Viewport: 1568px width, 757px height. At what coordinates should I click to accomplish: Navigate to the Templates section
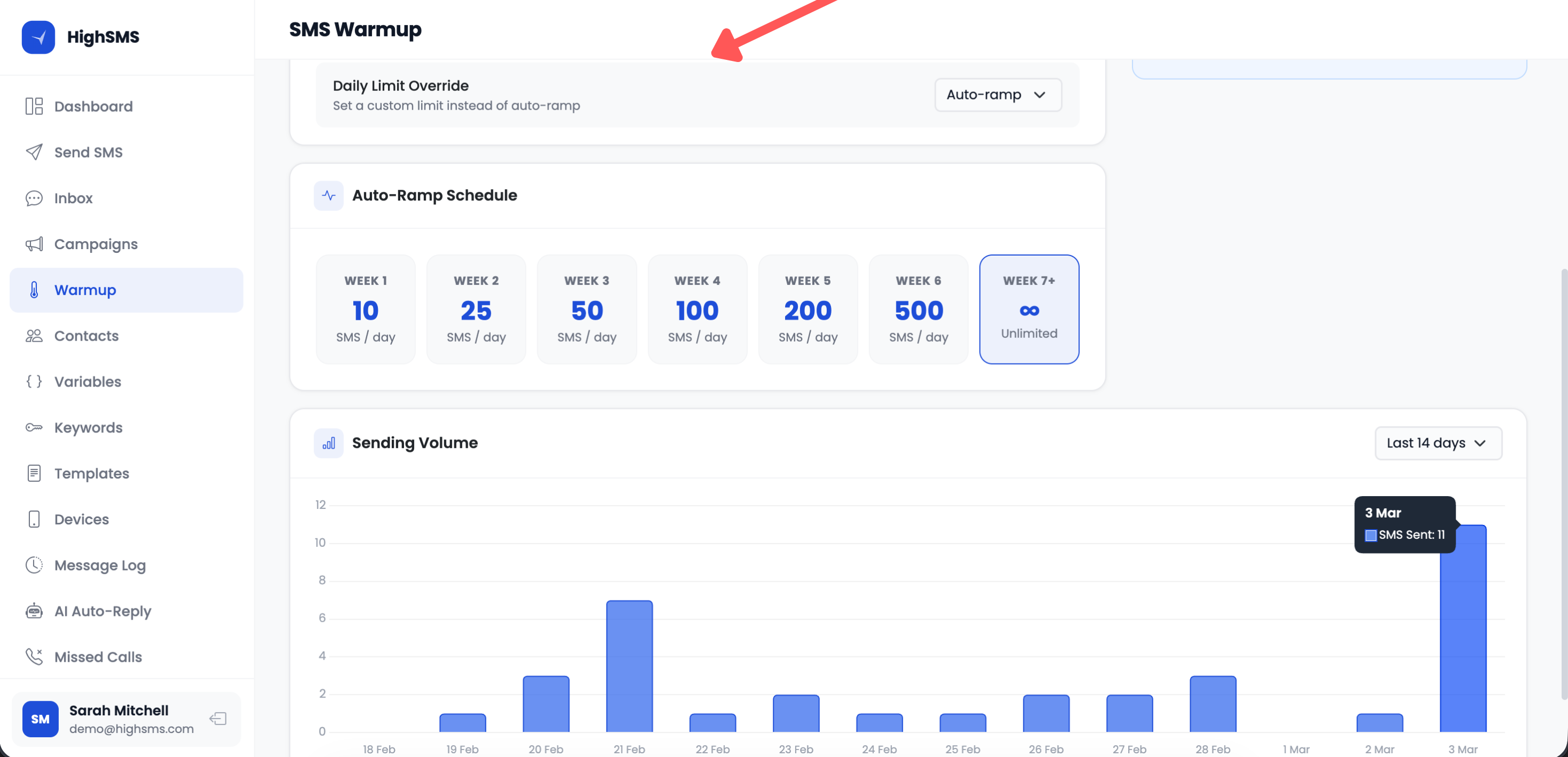click(x=91, y=473)
